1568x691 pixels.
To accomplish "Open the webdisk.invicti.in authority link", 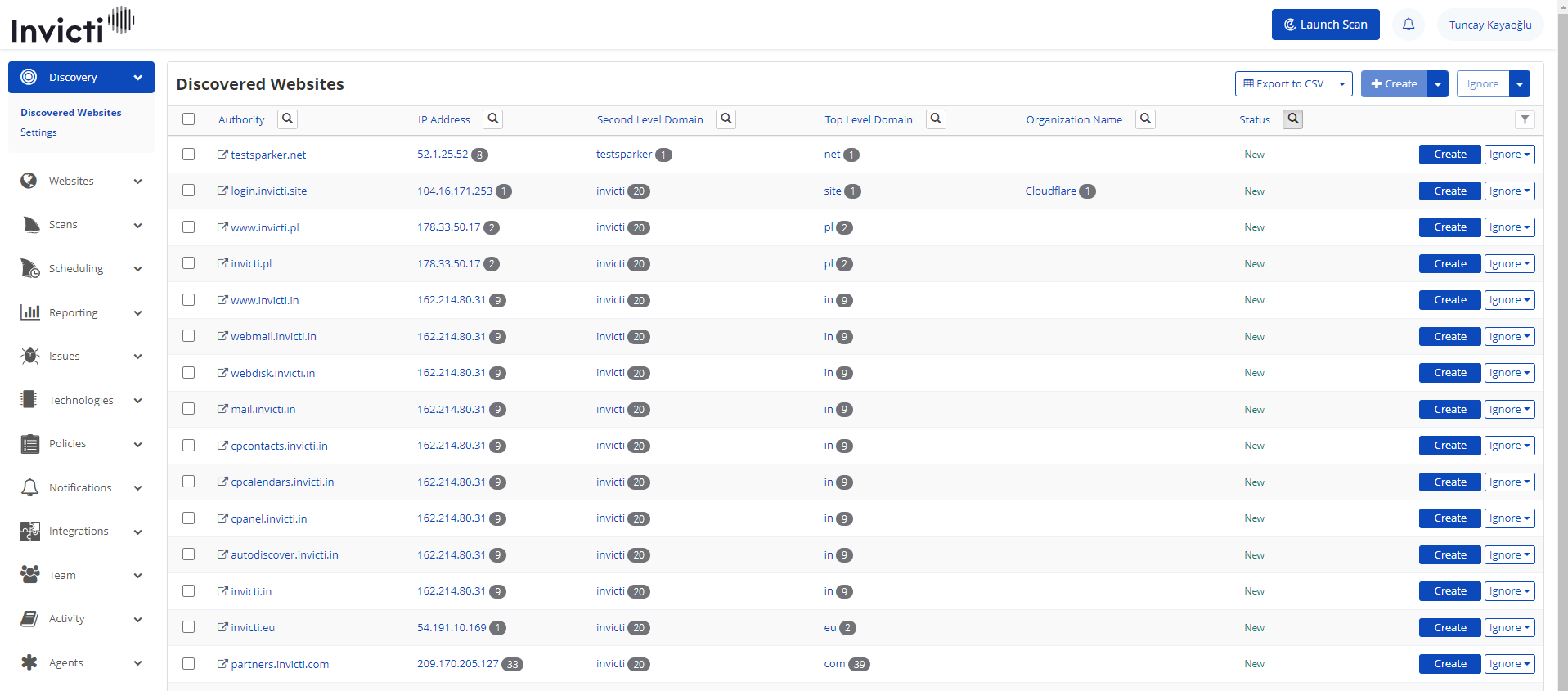I will [272, 373].
